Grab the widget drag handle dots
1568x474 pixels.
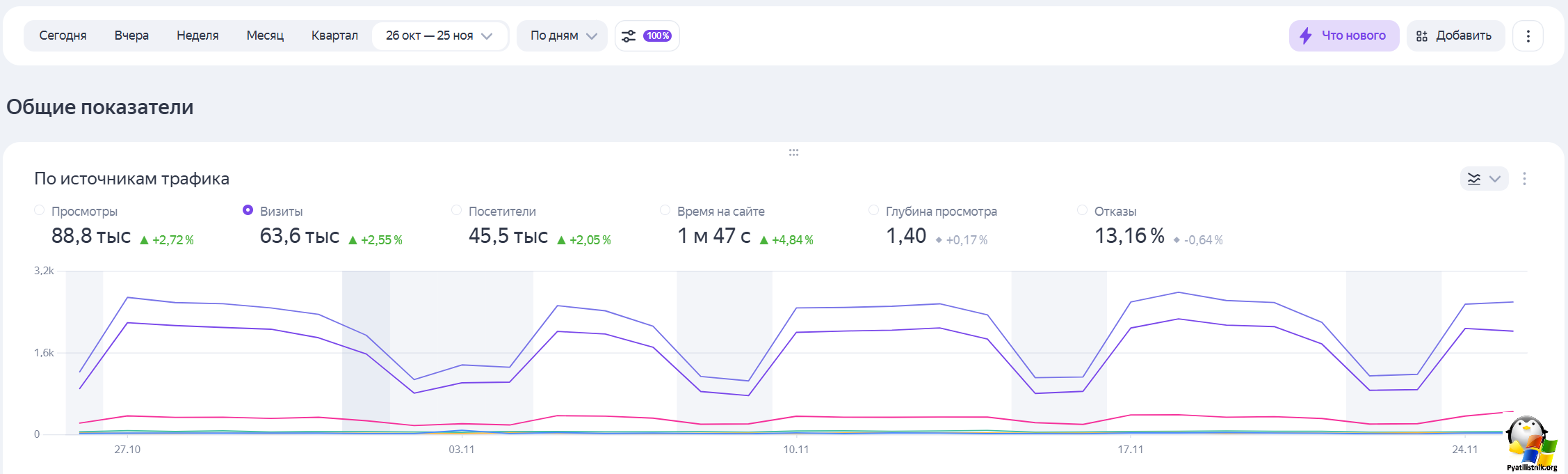(793, 152)
